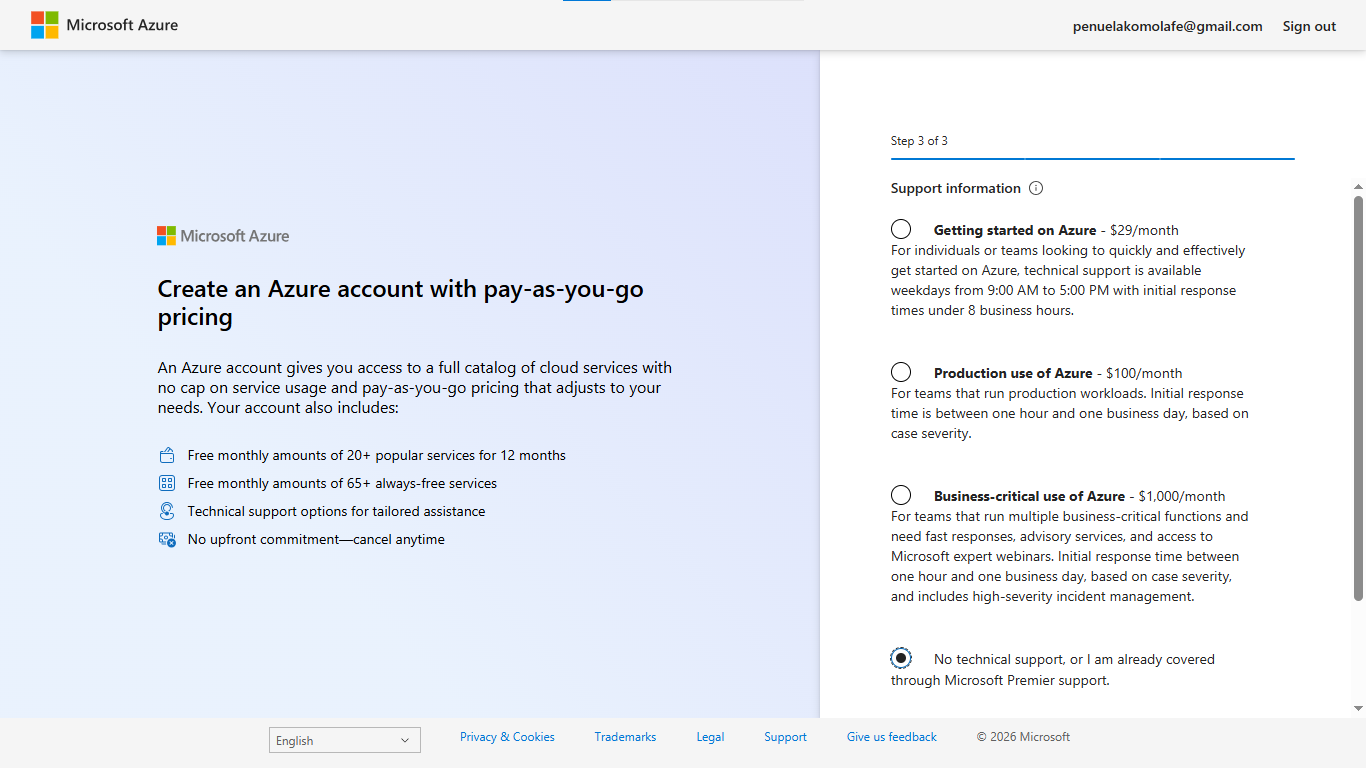1366x768 pixels.
Task: Open the Privacy & Cookies link
Action: [507, 737]
